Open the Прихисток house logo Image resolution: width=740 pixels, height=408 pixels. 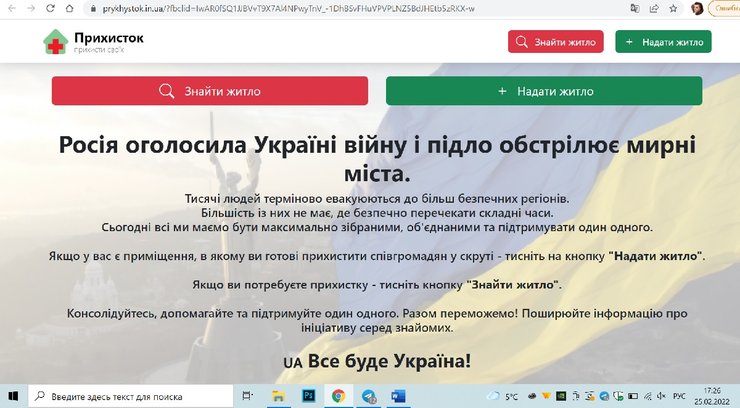[x=56, y=42]
